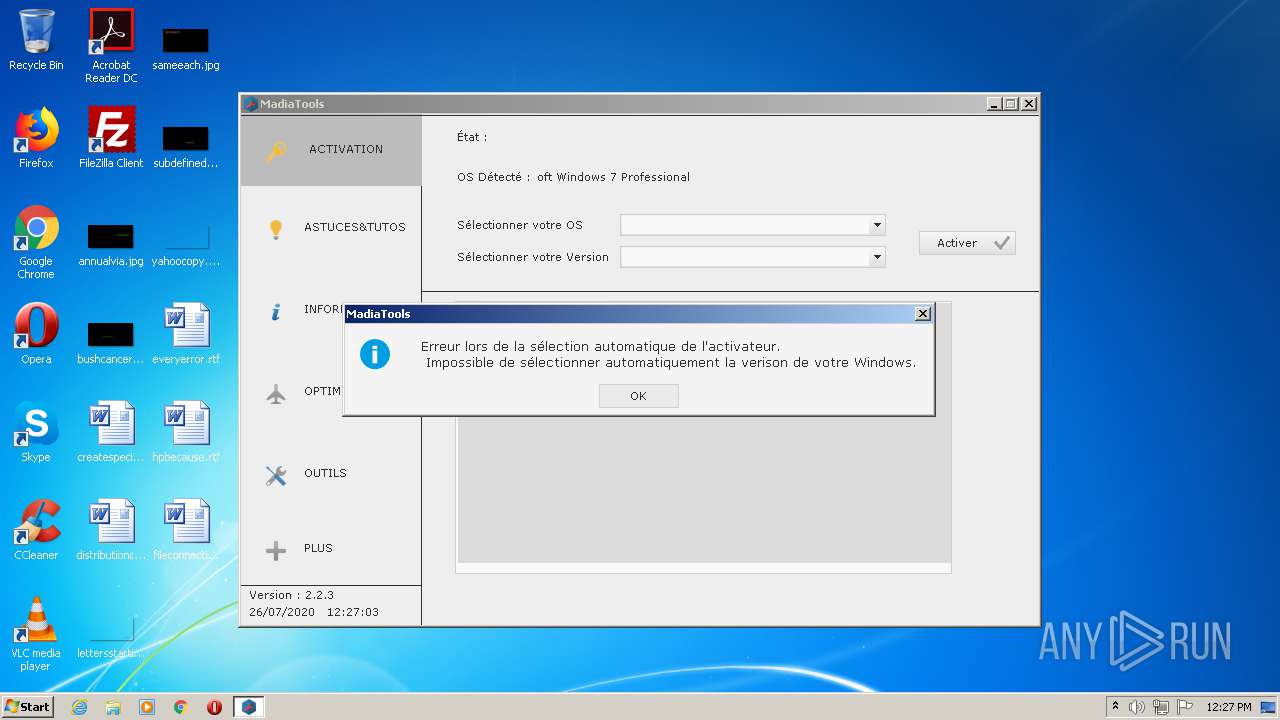Open the Windows Start menu

coord(28,706)
